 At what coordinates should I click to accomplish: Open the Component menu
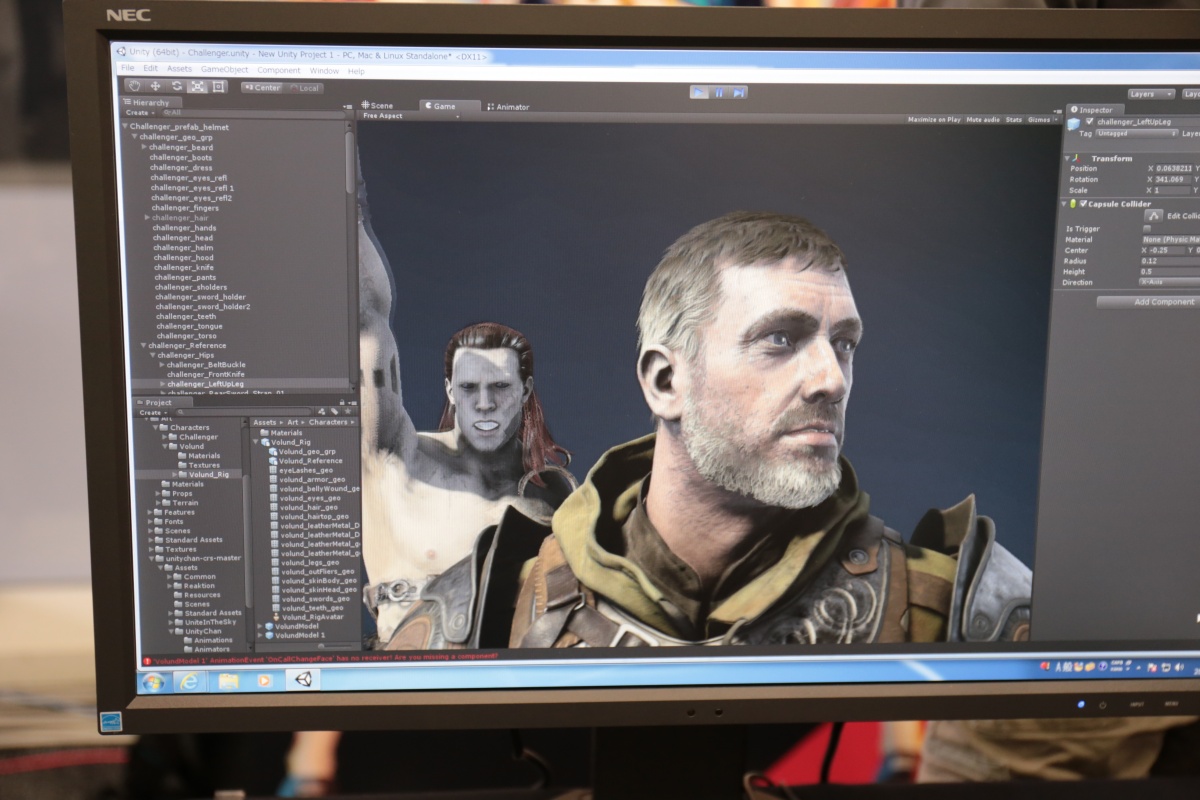pos(278,70)
